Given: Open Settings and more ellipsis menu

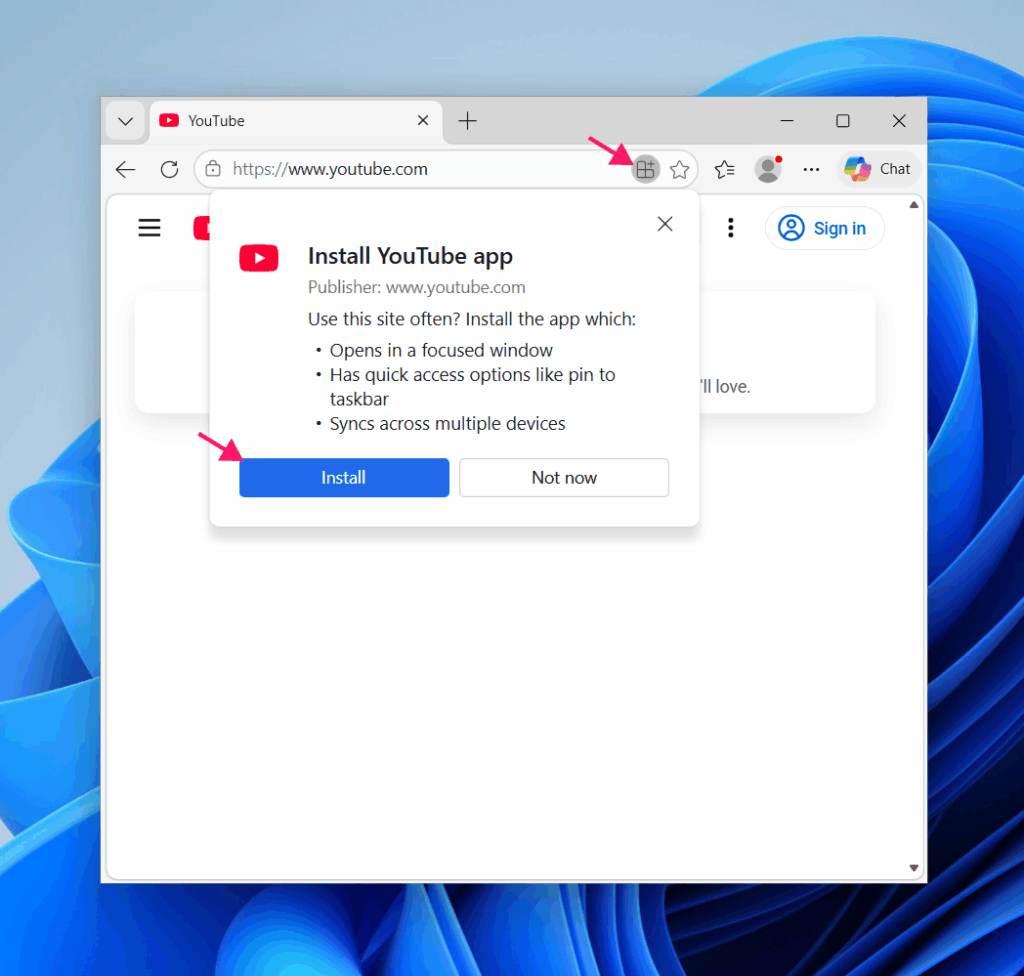Looking at the screenshot, I should coord(811,170).
